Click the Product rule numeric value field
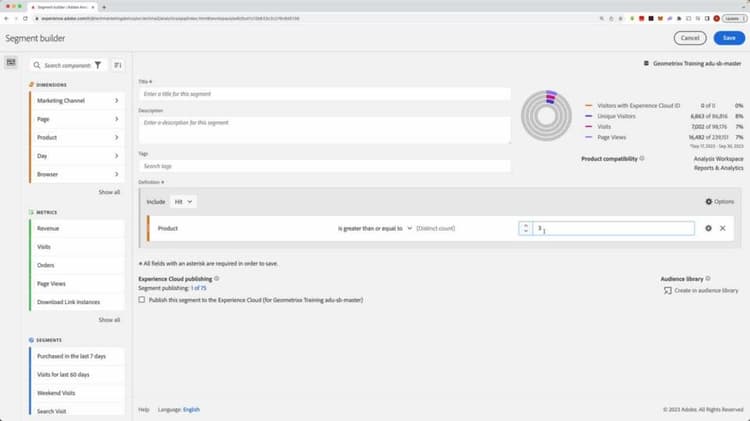This screenshot has height=421, width=750. pos(613,228)
